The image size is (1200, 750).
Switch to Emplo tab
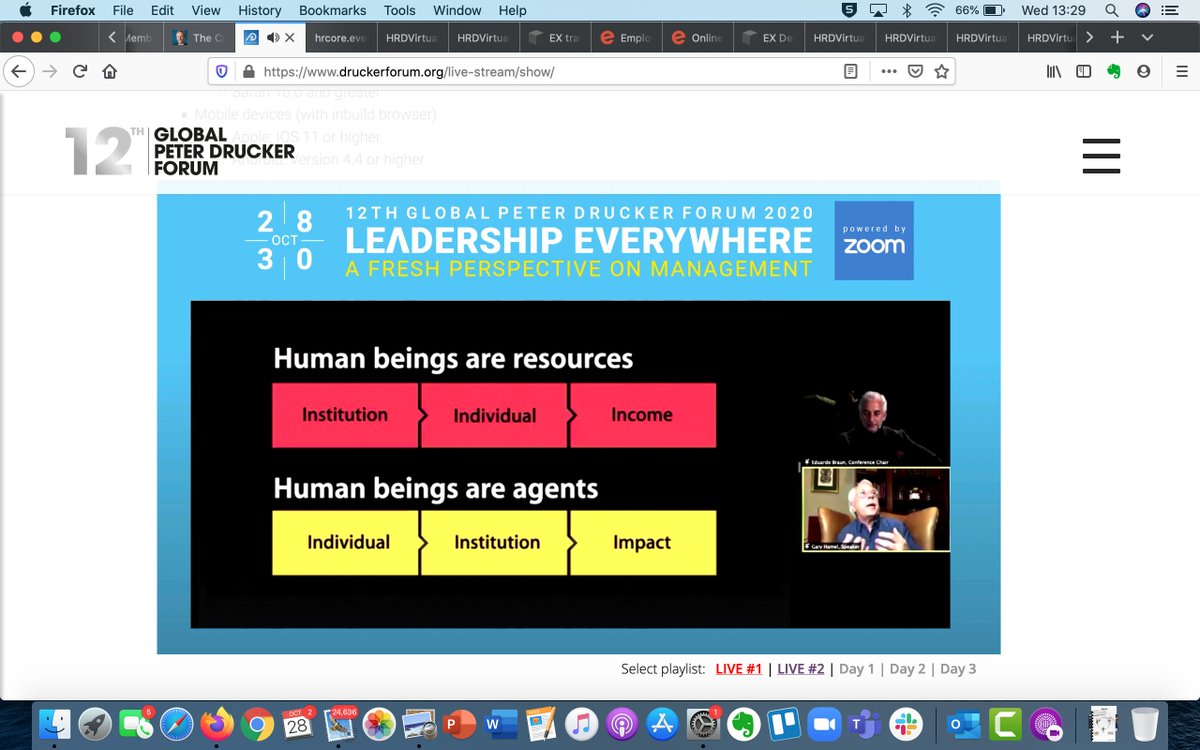coord(626,38)
